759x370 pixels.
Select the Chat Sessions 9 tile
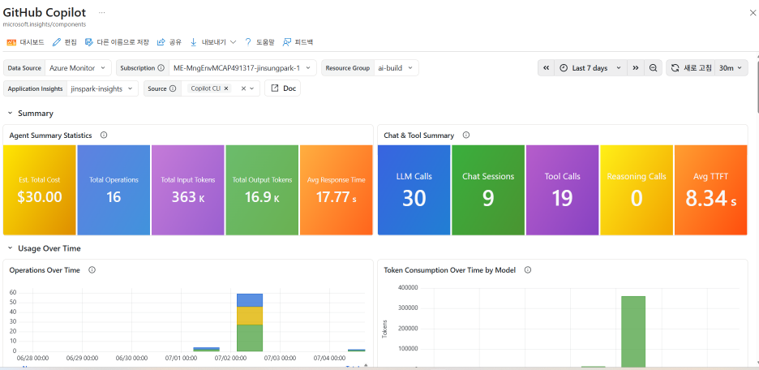pyautogui.click(x=488, y=190)
